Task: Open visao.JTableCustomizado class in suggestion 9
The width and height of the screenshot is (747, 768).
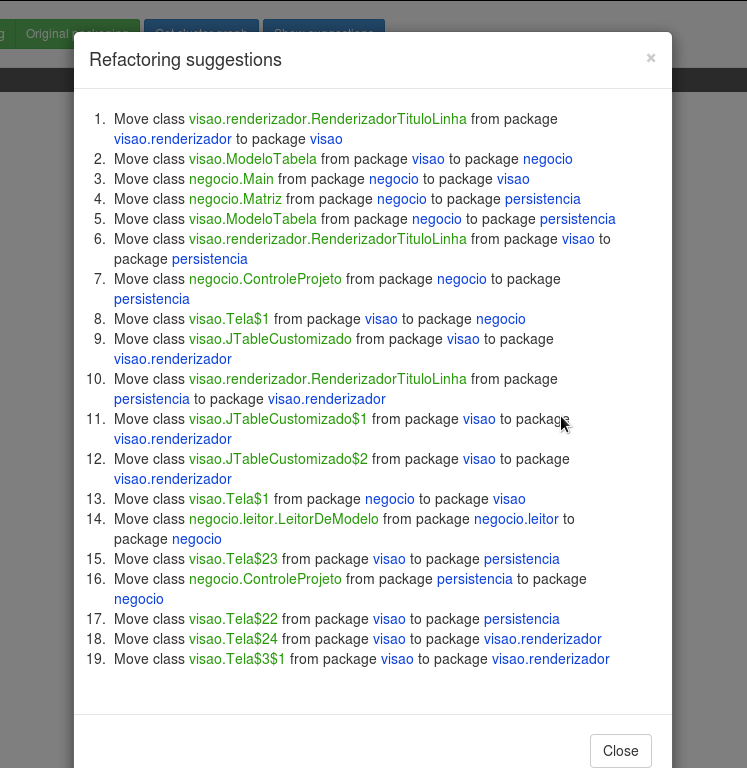Action: (270, 339)
